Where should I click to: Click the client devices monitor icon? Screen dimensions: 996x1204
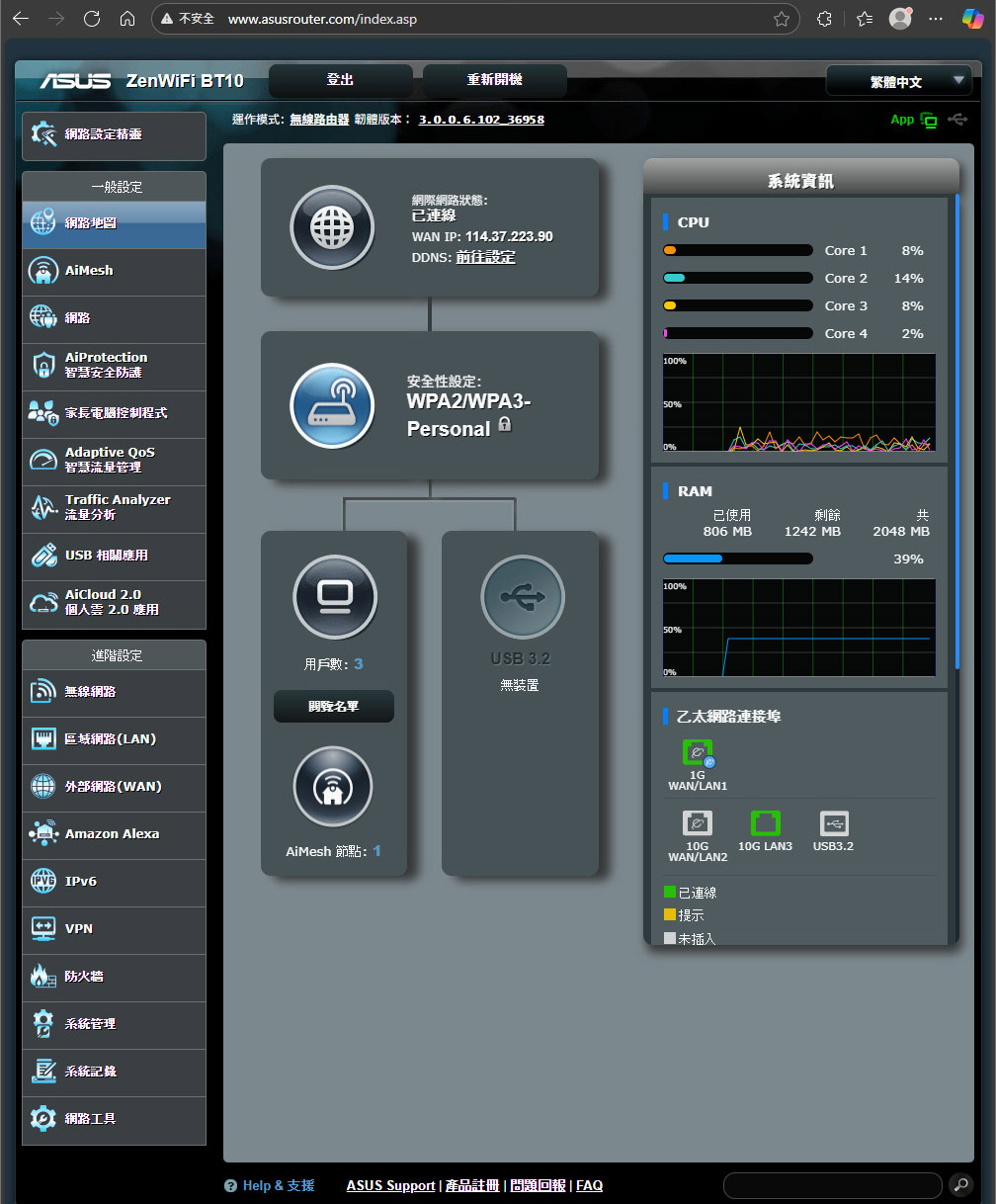click(x=335, y=597)
